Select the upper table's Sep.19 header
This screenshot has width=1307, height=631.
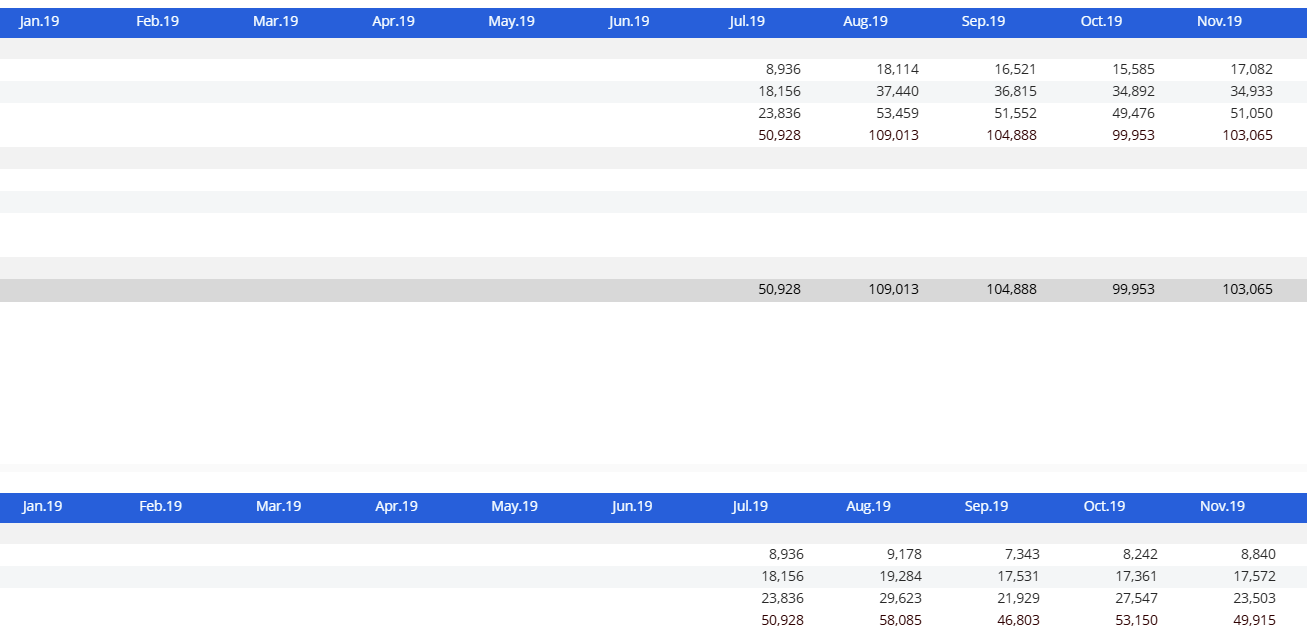pyautogui.click(x=983, y=21)
